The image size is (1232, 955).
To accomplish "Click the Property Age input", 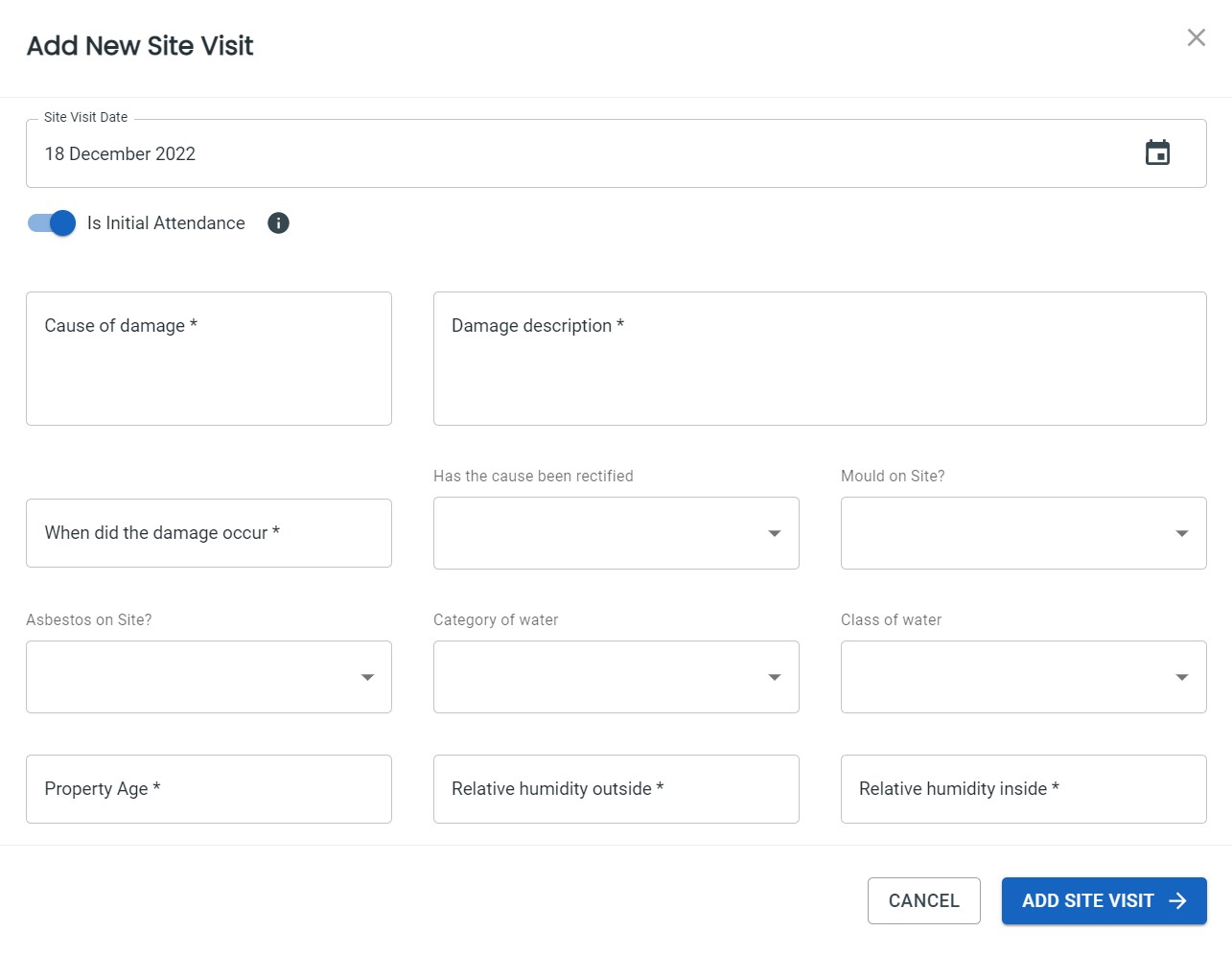I will coord(209,789).
